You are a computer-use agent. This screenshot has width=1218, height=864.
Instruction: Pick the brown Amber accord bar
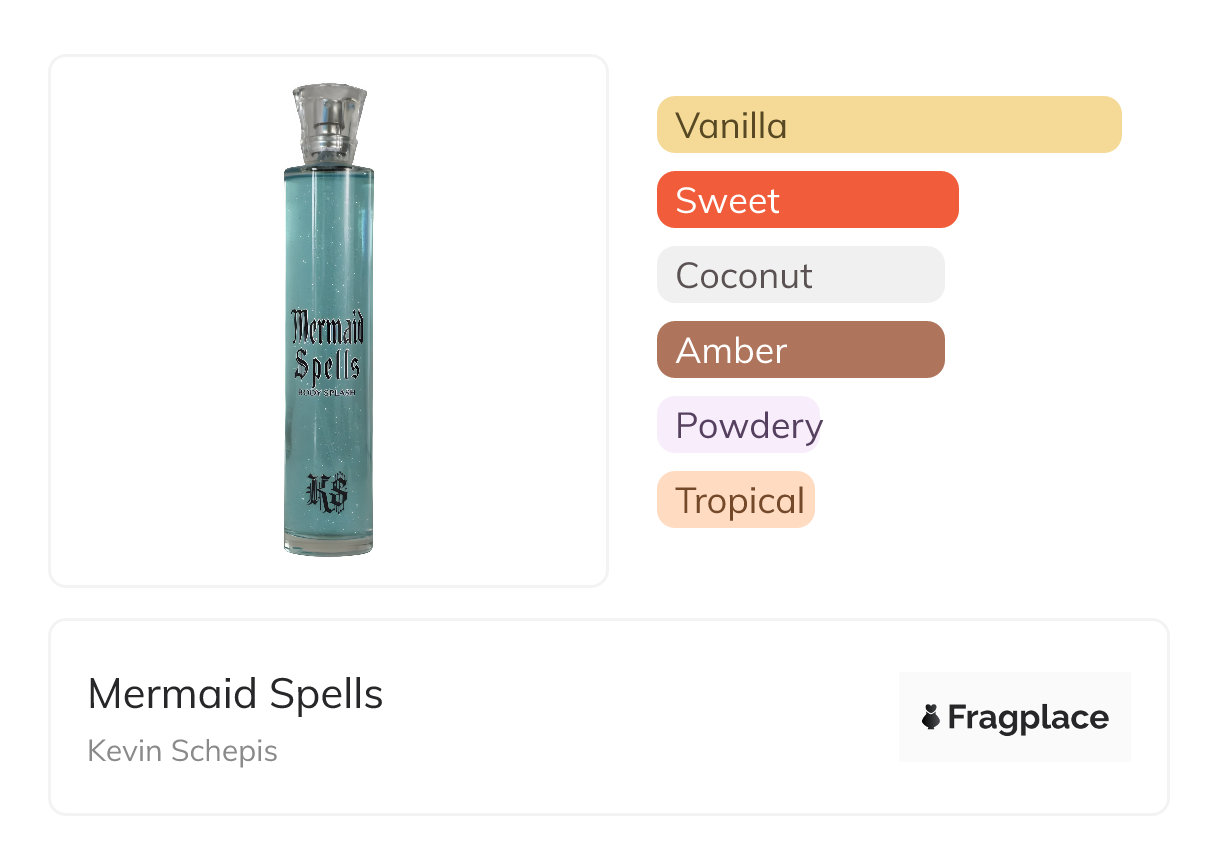pos(800,350)
